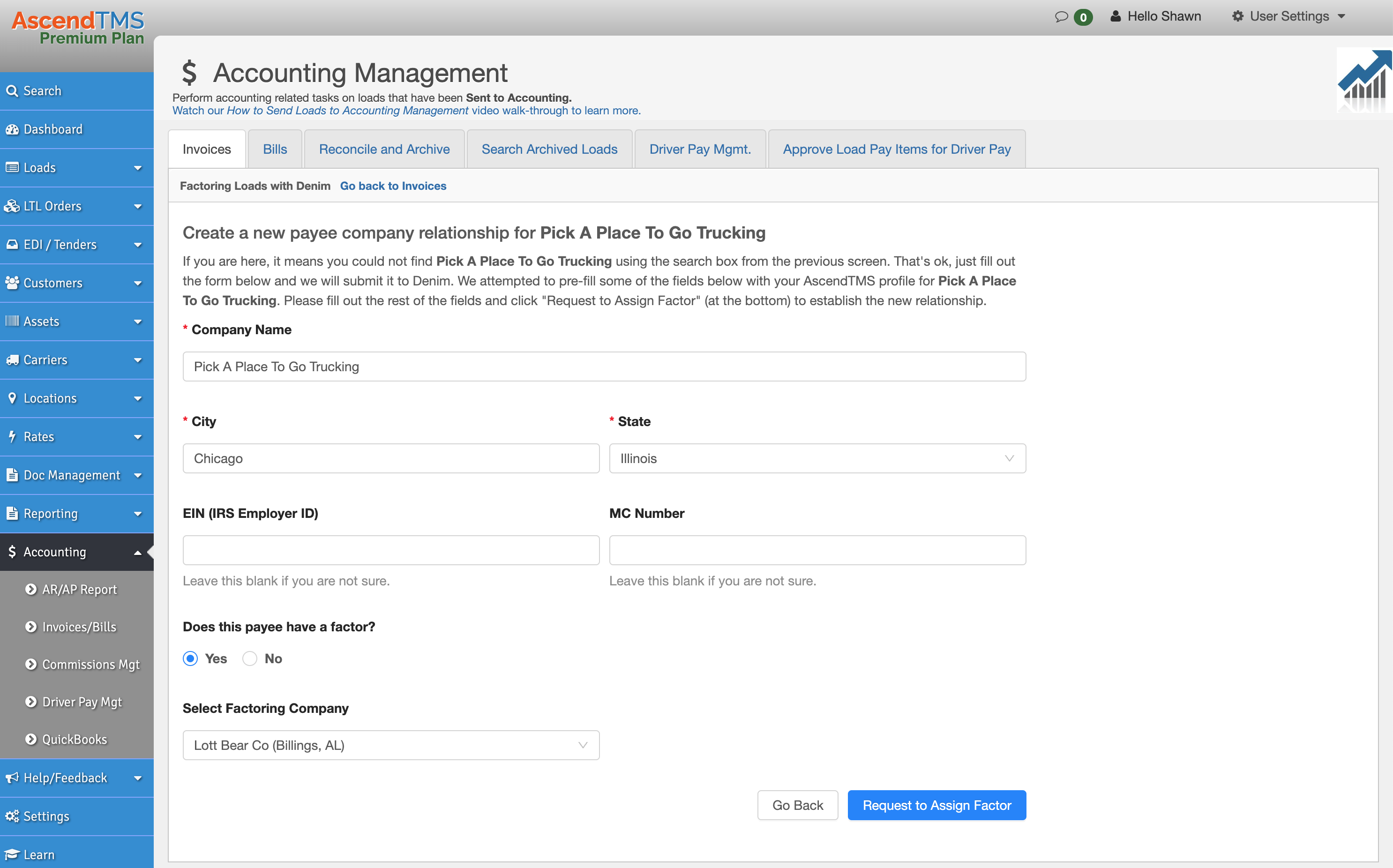
Task: Open the Driver Pay Mgmt. tab
Action: (x=700, y=149)
